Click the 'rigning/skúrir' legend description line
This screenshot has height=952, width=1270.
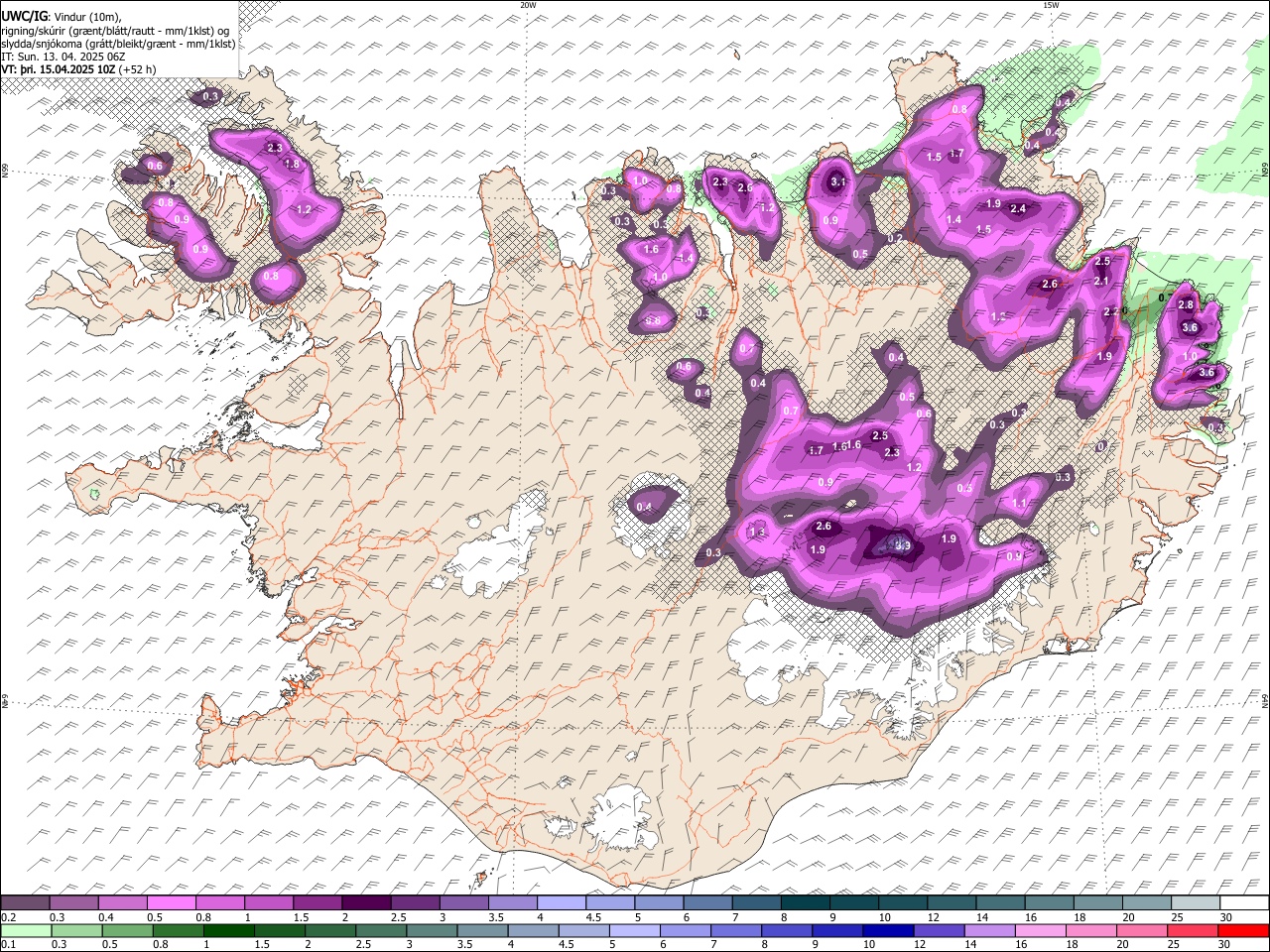[x=117, y=31]
